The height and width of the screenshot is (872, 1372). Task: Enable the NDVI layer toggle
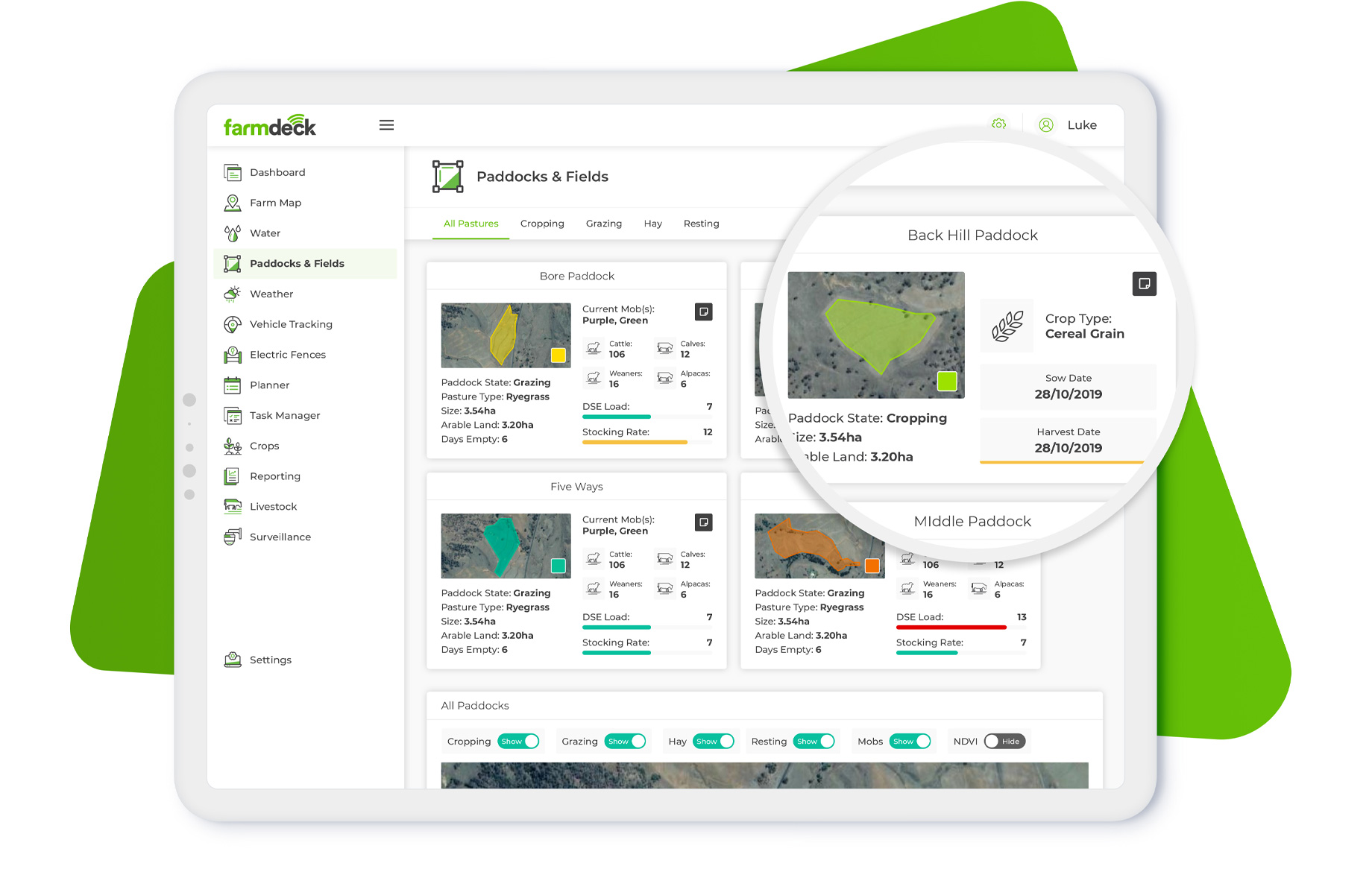pyautogui.click(x=1004, y=742)
